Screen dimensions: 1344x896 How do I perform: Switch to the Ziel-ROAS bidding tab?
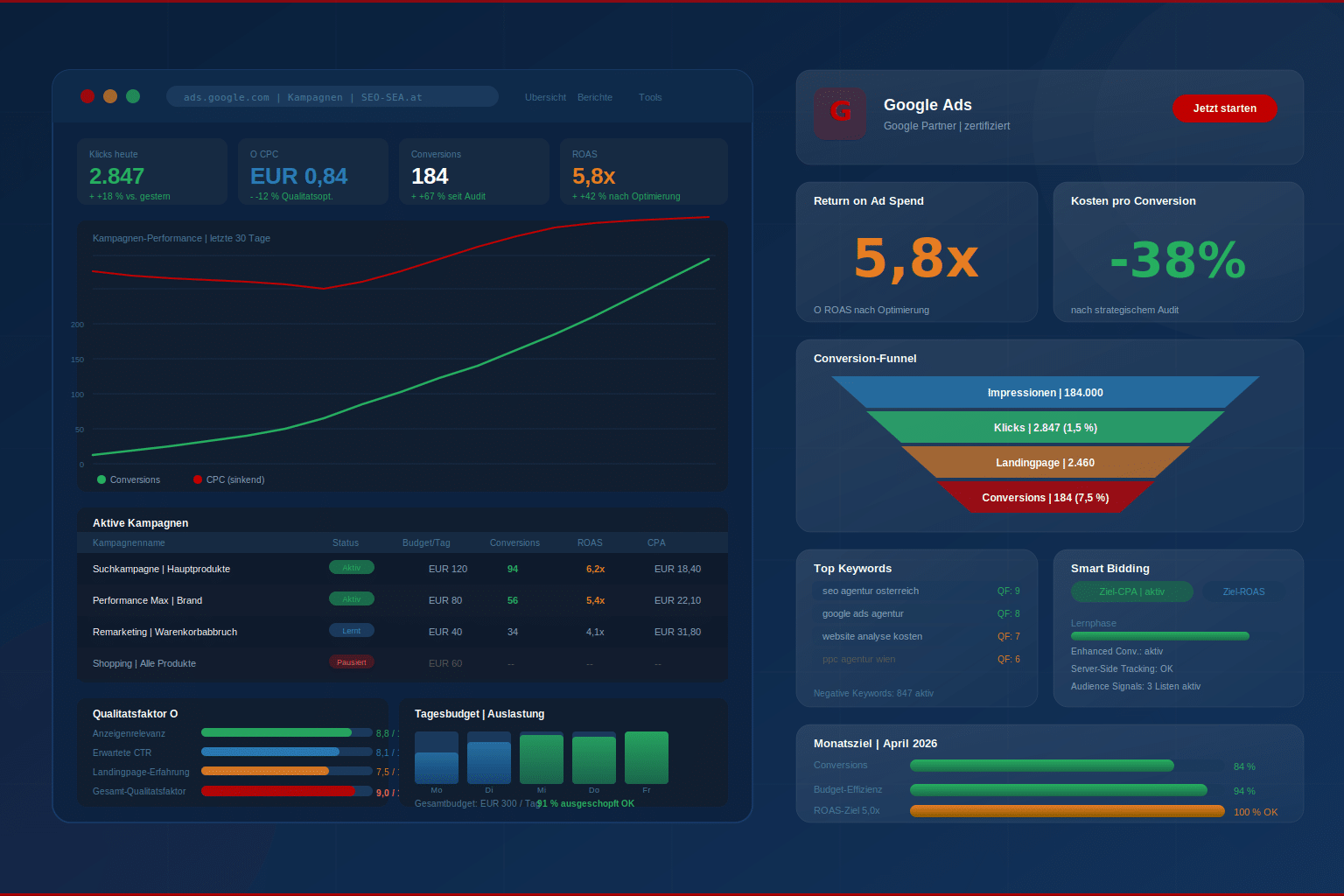pyautogui.click(x=1244, y=591)
